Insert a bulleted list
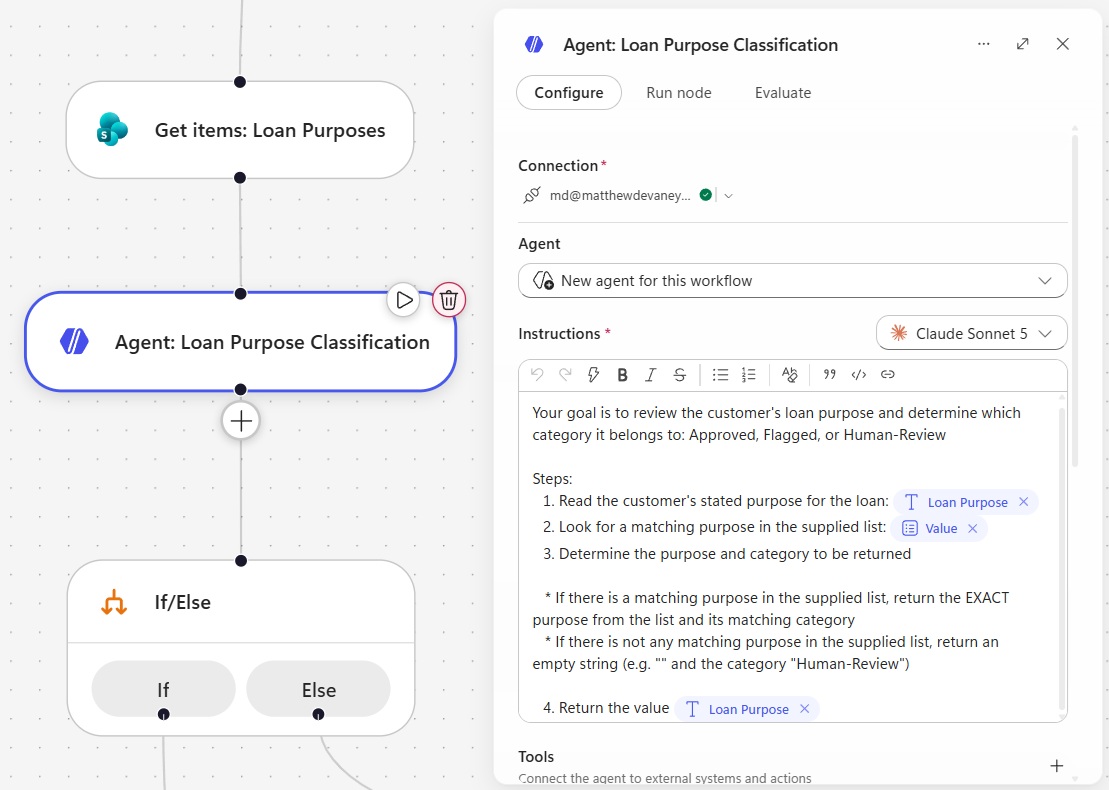Viewport: 1109px width, 790px height. point(720,375)
